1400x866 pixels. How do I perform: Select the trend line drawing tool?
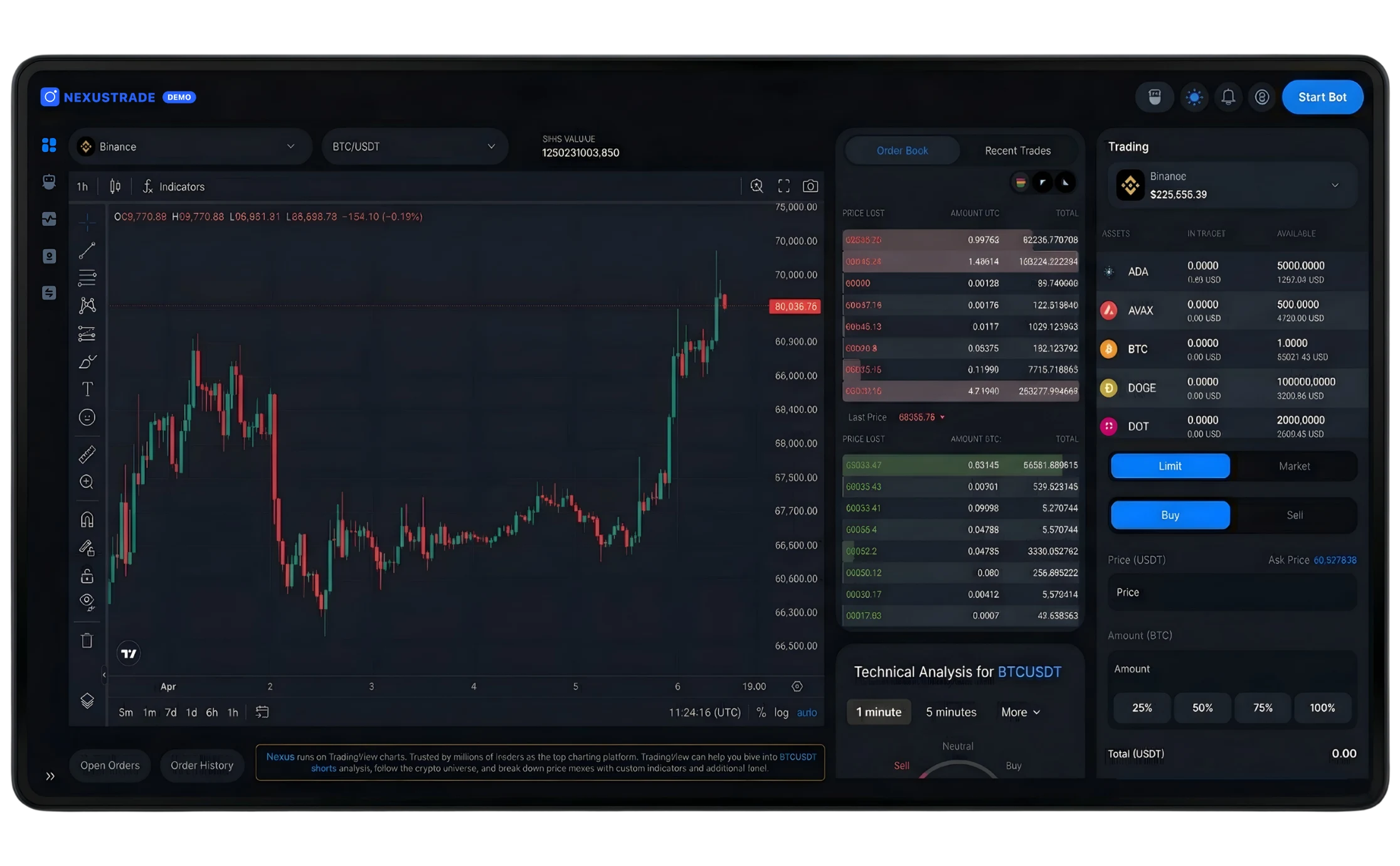(87, 250)
